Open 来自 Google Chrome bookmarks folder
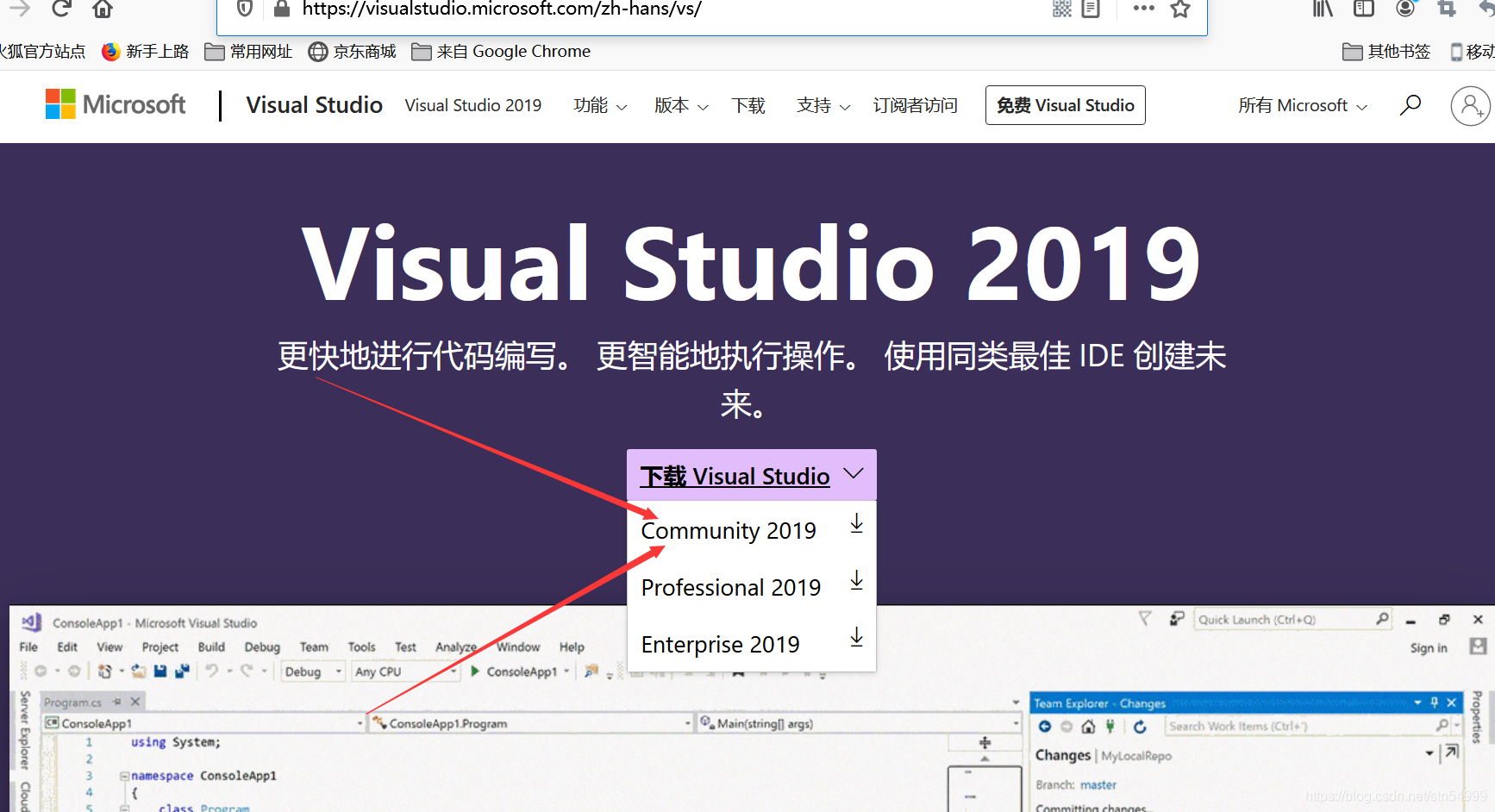 [x=501, y=52]
